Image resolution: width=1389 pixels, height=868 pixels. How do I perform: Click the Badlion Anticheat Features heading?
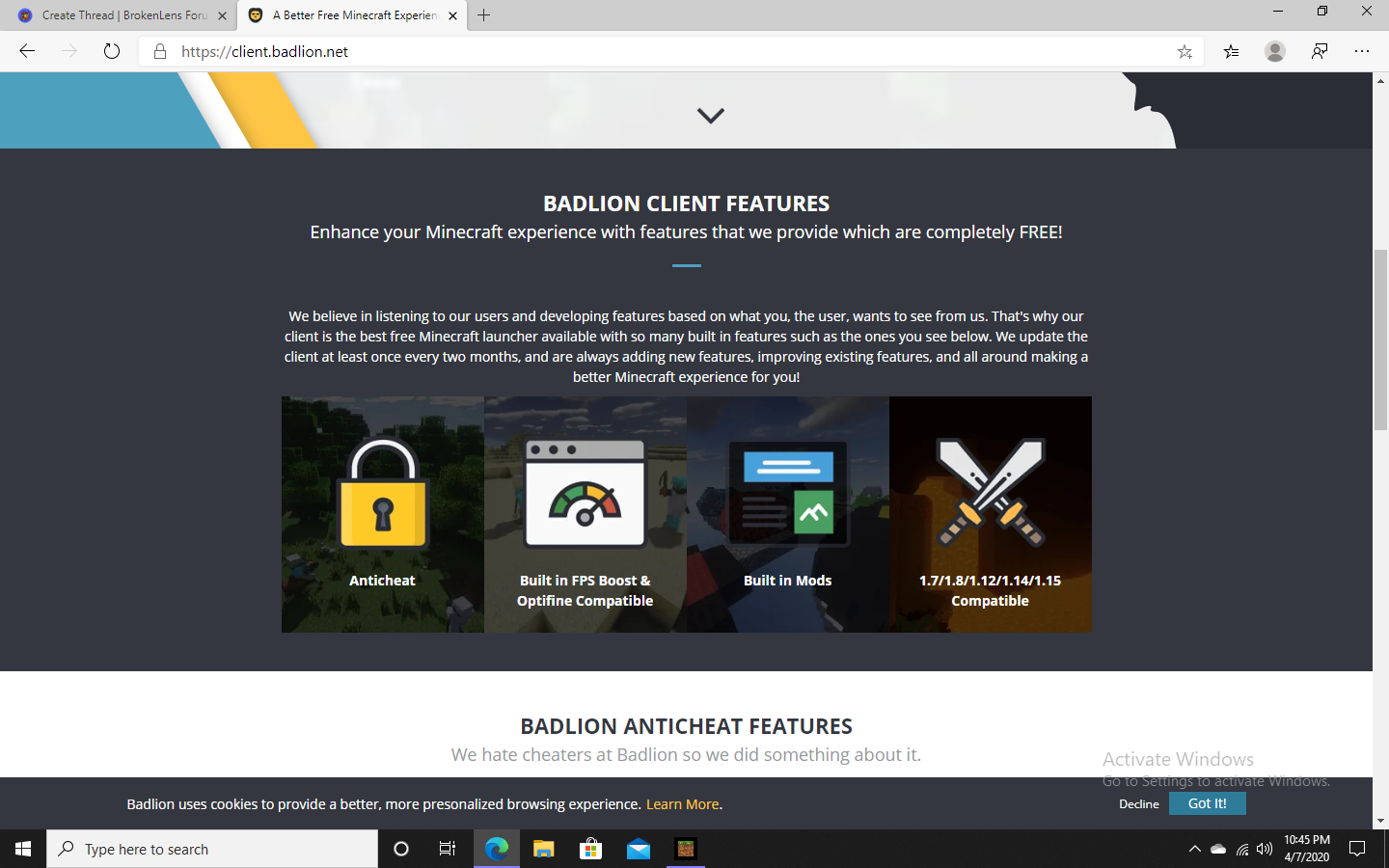(686, 726)
